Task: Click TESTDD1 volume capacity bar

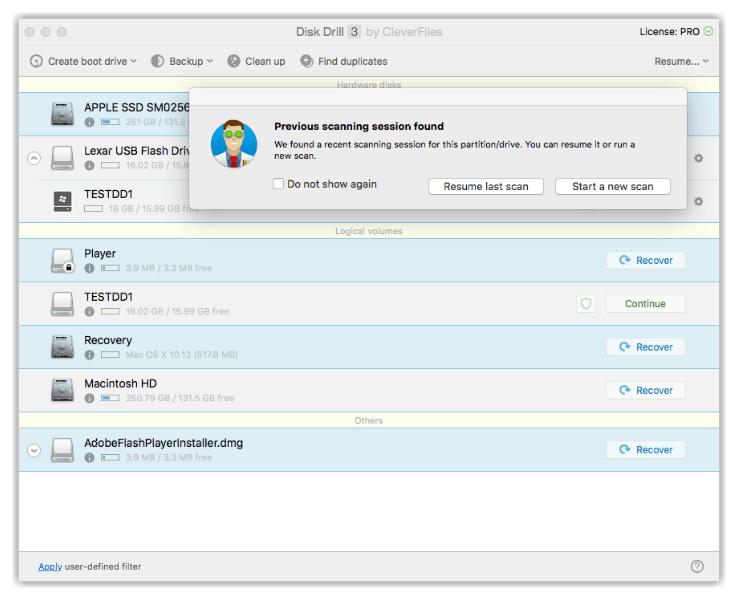Action: pyautogui.click(x=110, y=311)
